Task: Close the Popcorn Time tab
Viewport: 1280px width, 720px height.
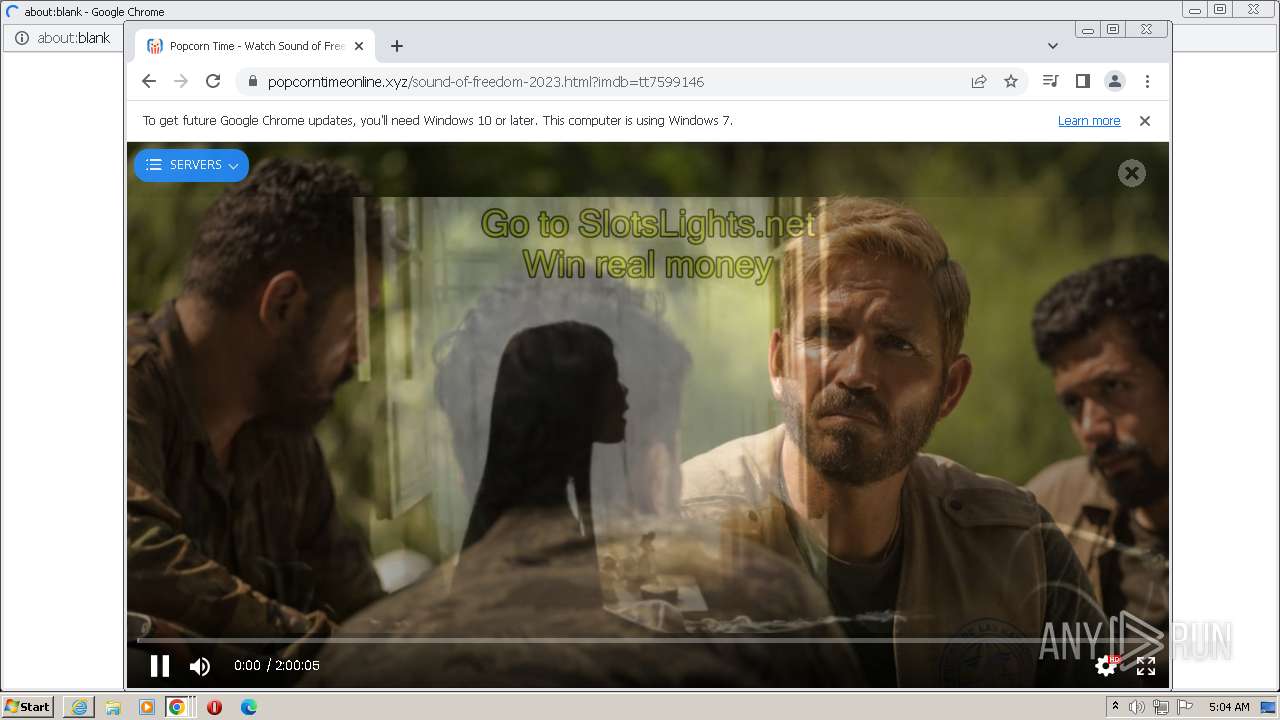Action: coord(359,46)
